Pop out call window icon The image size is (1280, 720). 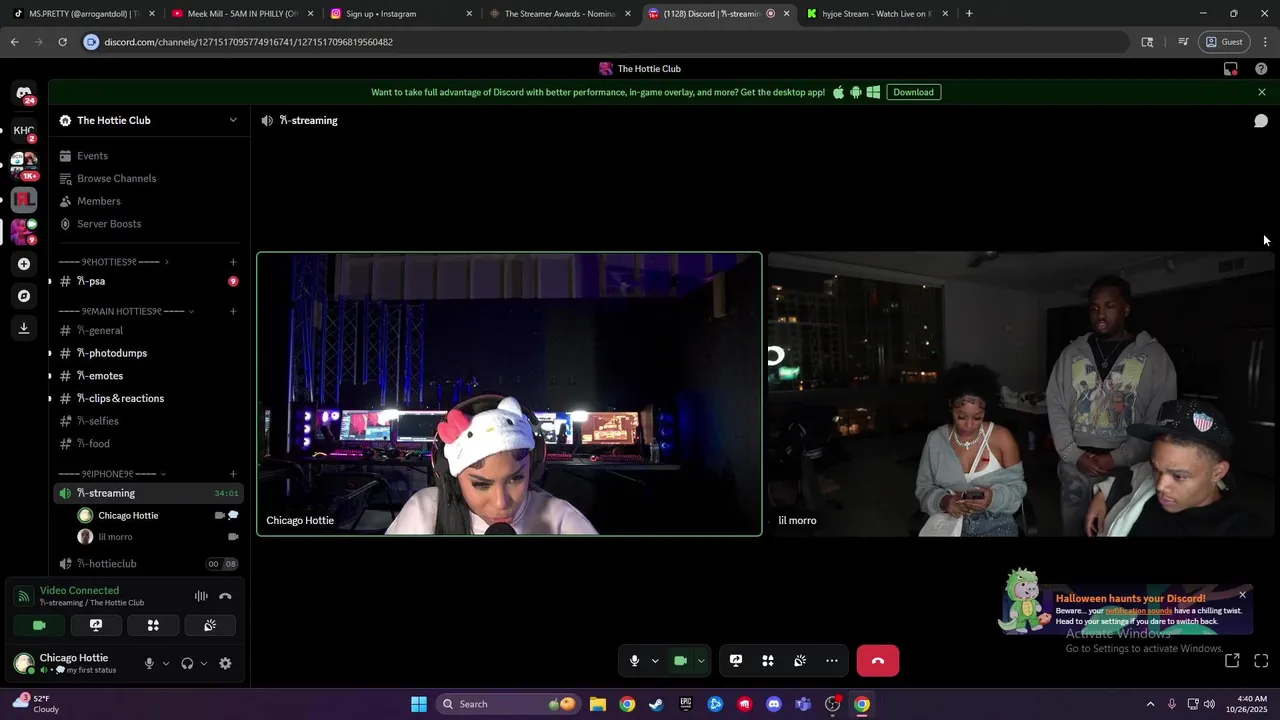1232,661
